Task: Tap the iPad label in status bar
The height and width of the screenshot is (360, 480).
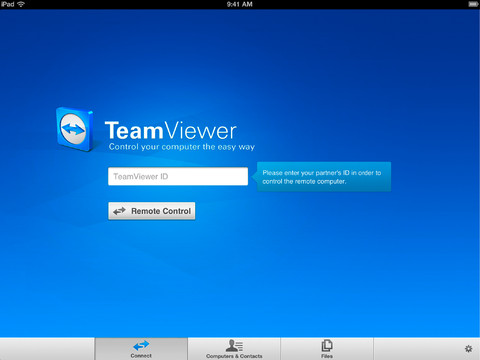Action: click(x=7, y=4)
